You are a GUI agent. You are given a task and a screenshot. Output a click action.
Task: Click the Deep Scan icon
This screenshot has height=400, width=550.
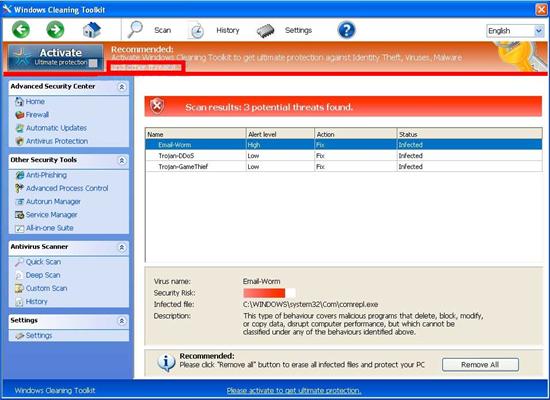pyautogui.click(x=19, y=275)
